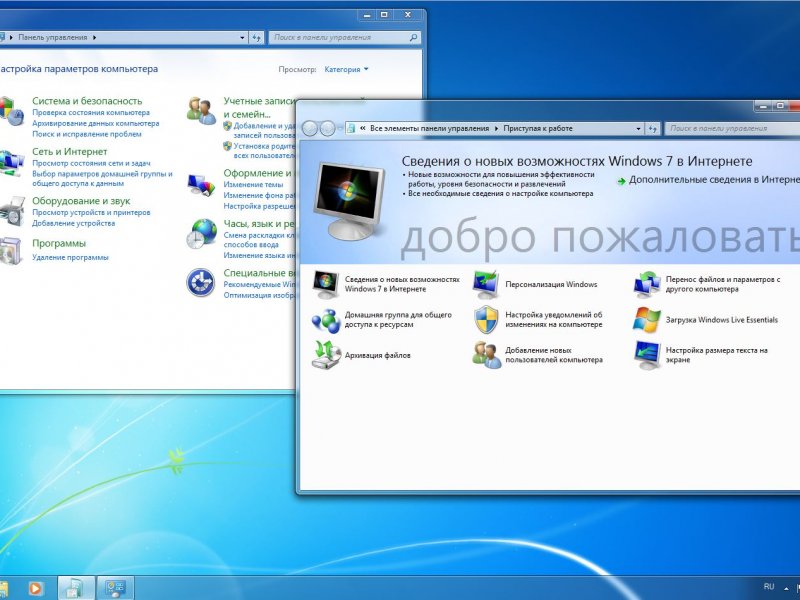Click Дополнительные сведения в Интернете link

[714, 180]
